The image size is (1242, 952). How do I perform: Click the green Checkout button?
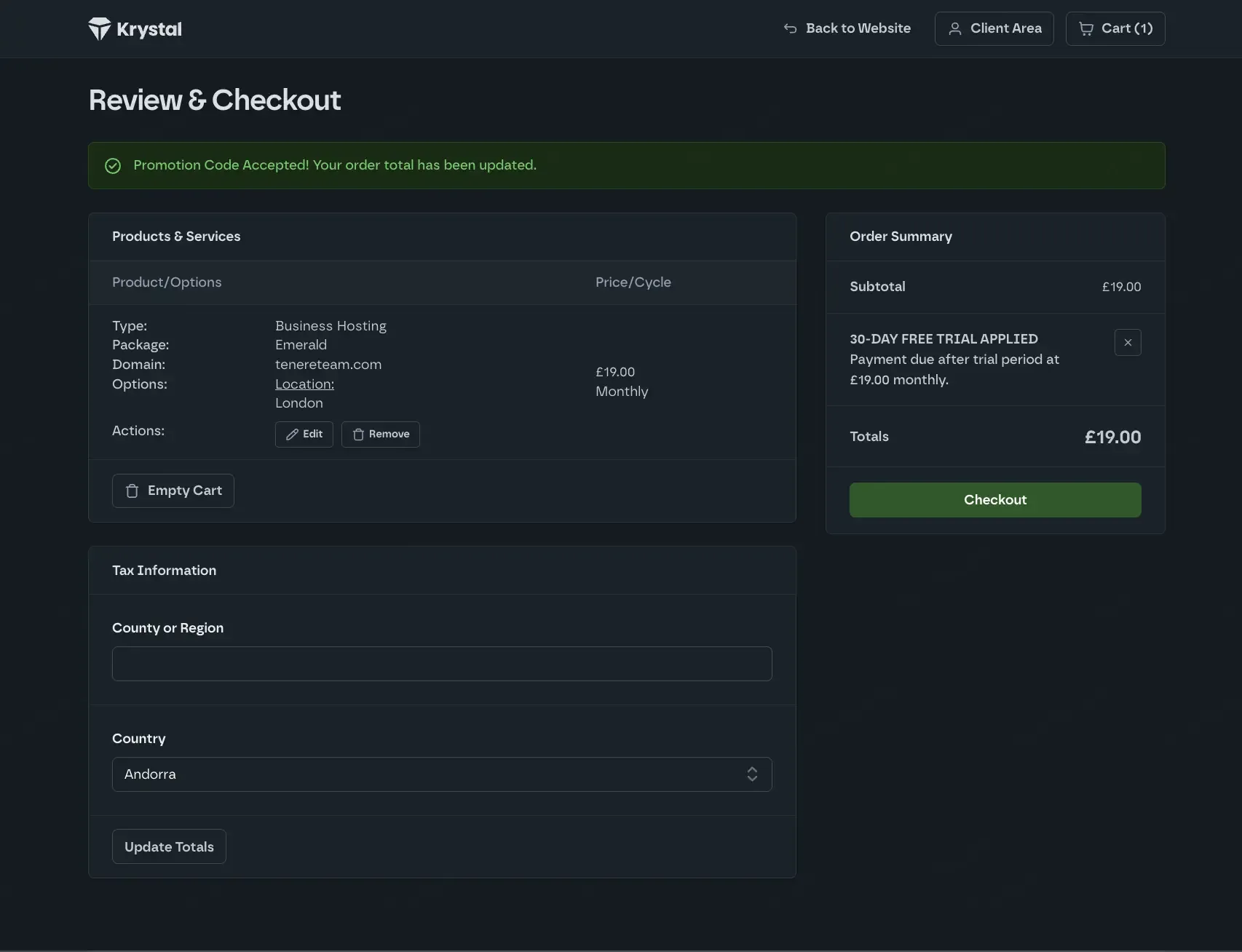tap(995, 500)
